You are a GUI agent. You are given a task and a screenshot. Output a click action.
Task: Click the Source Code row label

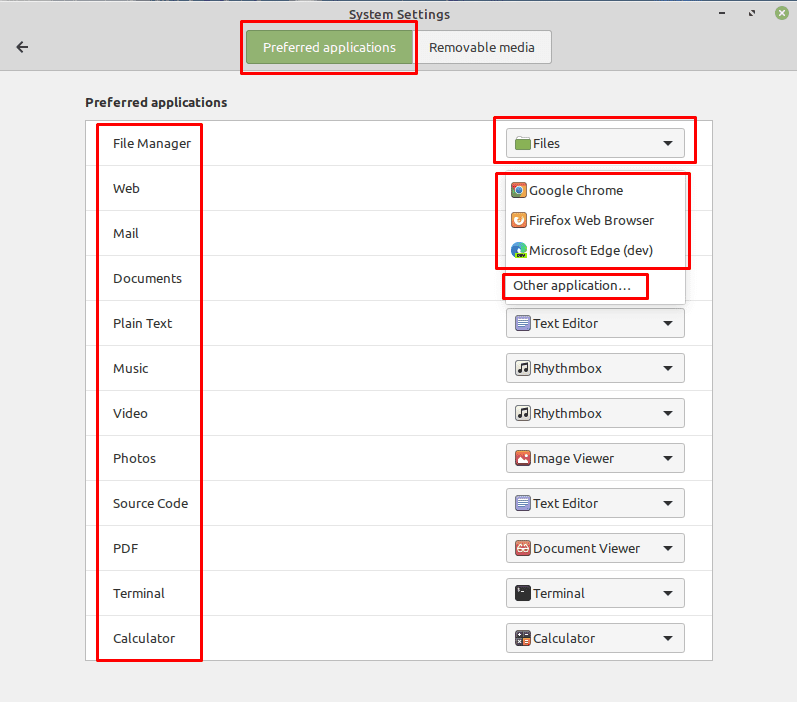point(150,503)
